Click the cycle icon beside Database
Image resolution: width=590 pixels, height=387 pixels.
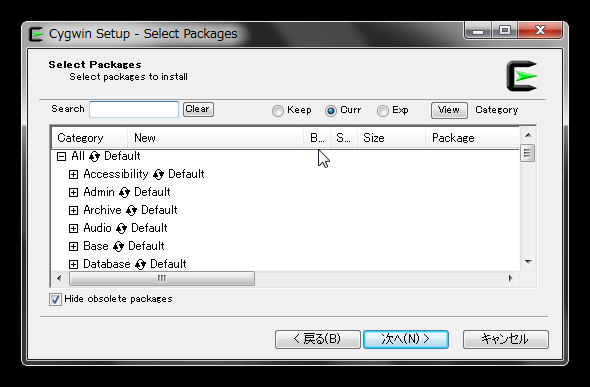(140, 264)
